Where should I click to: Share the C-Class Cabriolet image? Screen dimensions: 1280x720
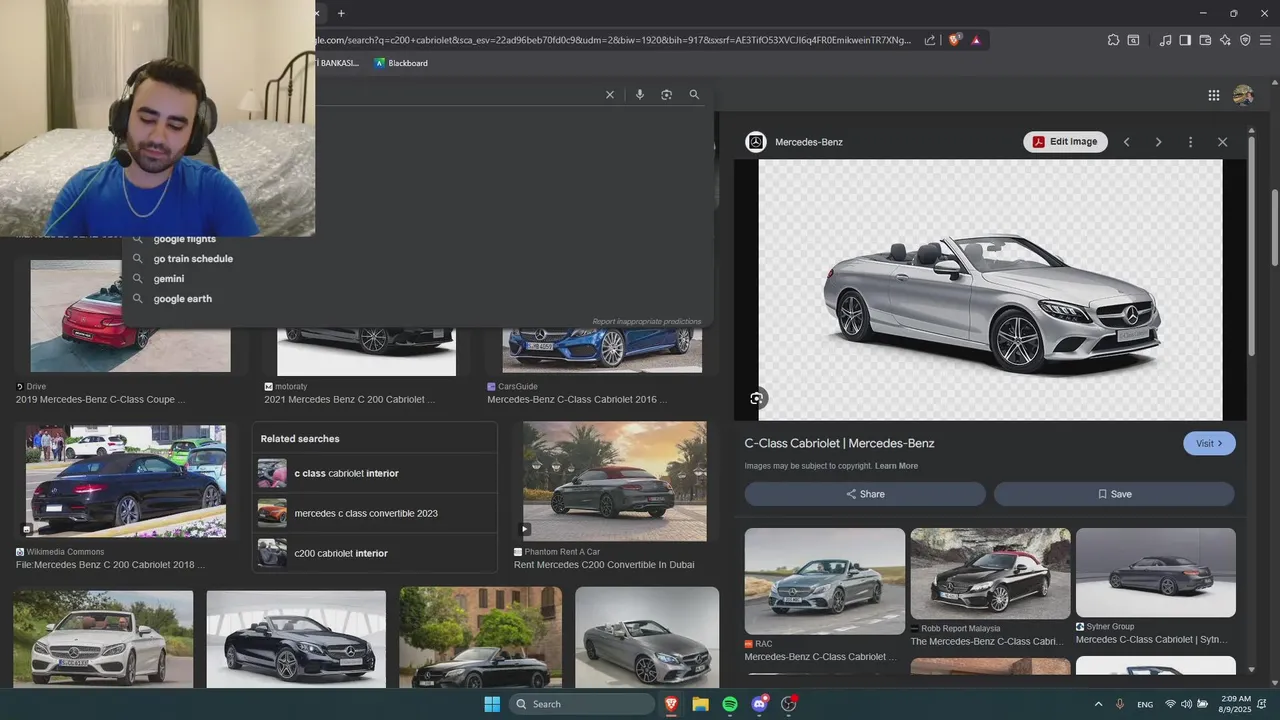pos(865,494)
